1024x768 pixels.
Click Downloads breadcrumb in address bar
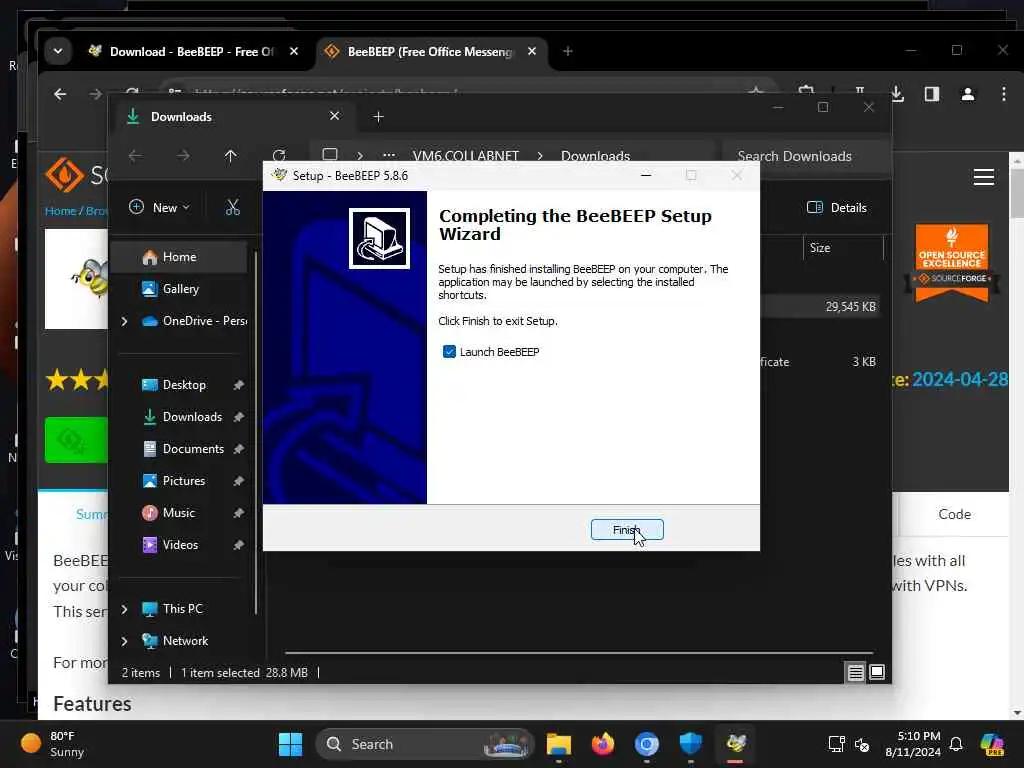595,156
